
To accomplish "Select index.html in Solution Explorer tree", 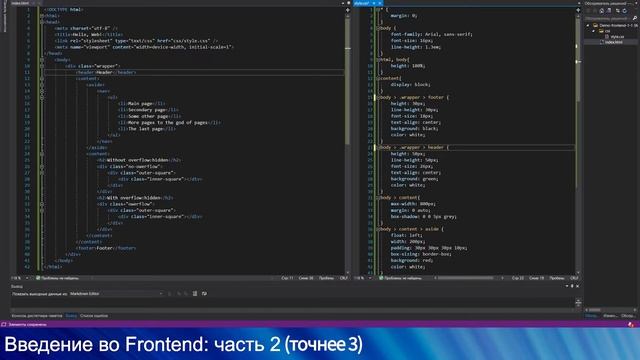I will (614, 42).
